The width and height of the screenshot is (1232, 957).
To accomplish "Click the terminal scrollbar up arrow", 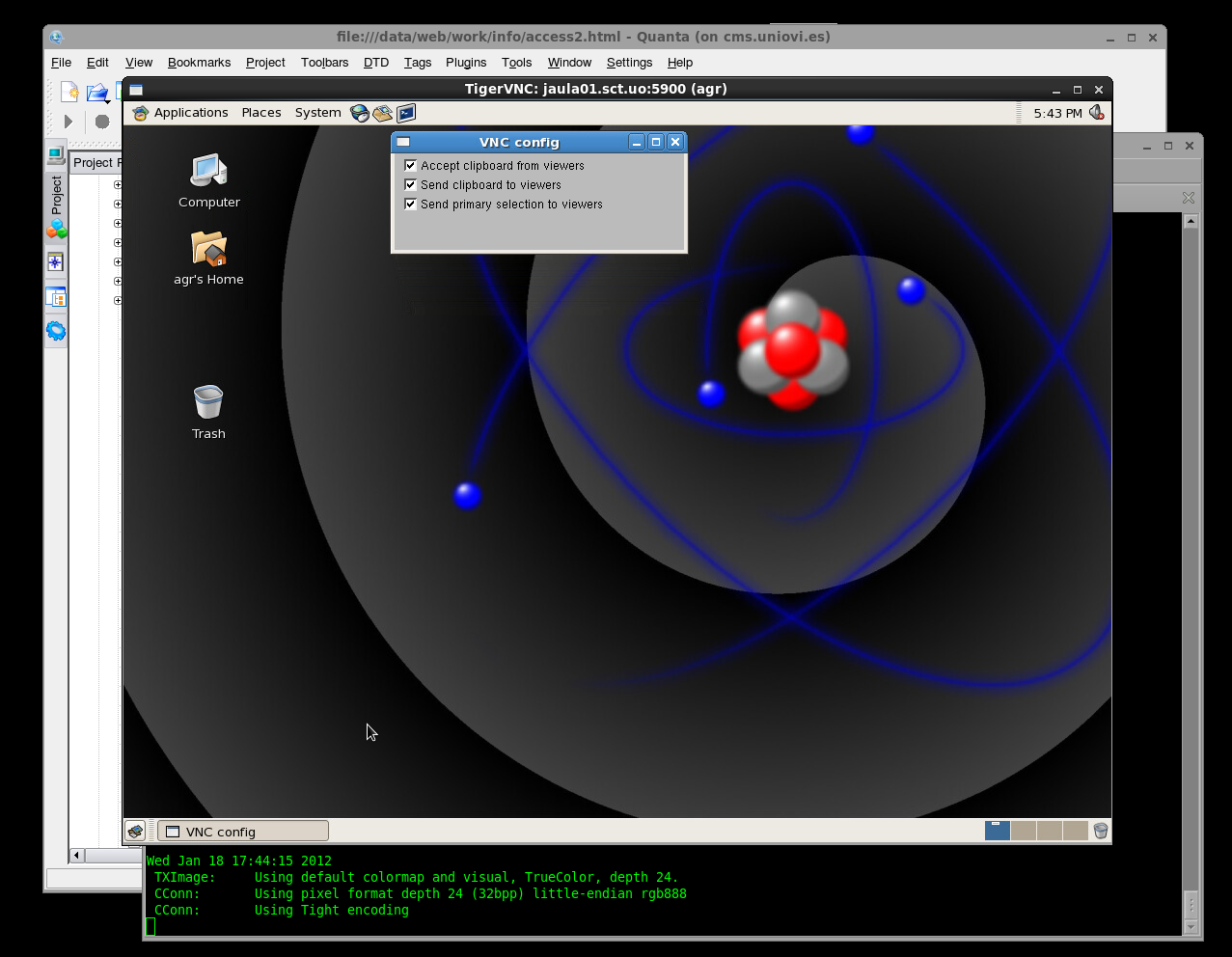I will (x=1191, y=221).
